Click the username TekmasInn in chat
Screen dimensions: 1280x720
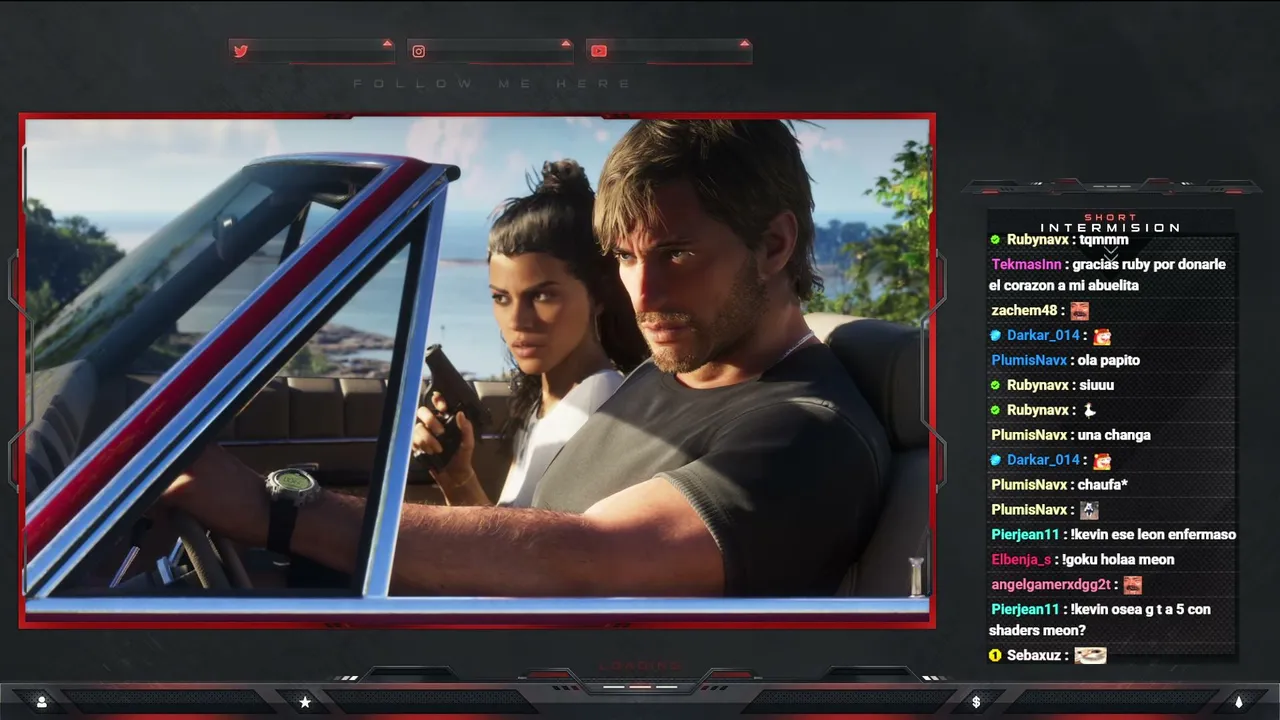pyautogui.click(x=1026, y=265)
